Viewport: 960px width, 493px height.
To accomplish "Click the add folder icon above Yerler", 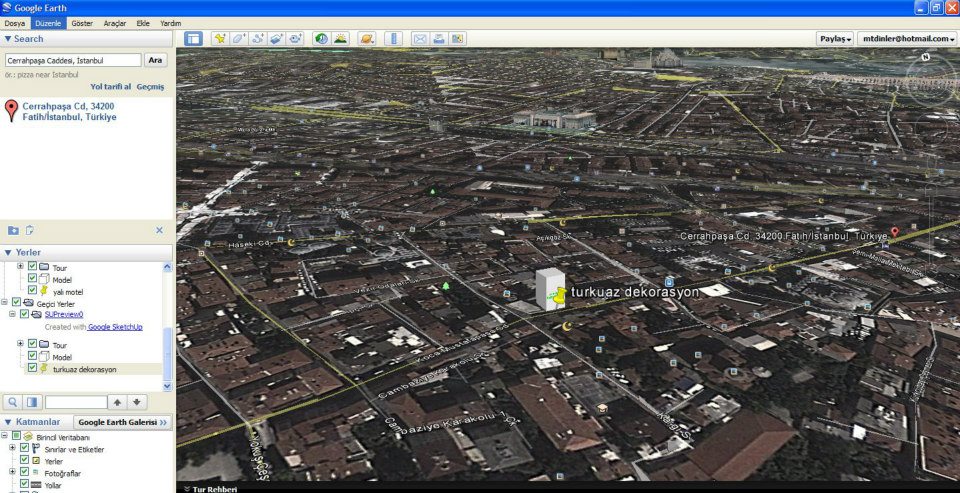I will pos(13,230).
